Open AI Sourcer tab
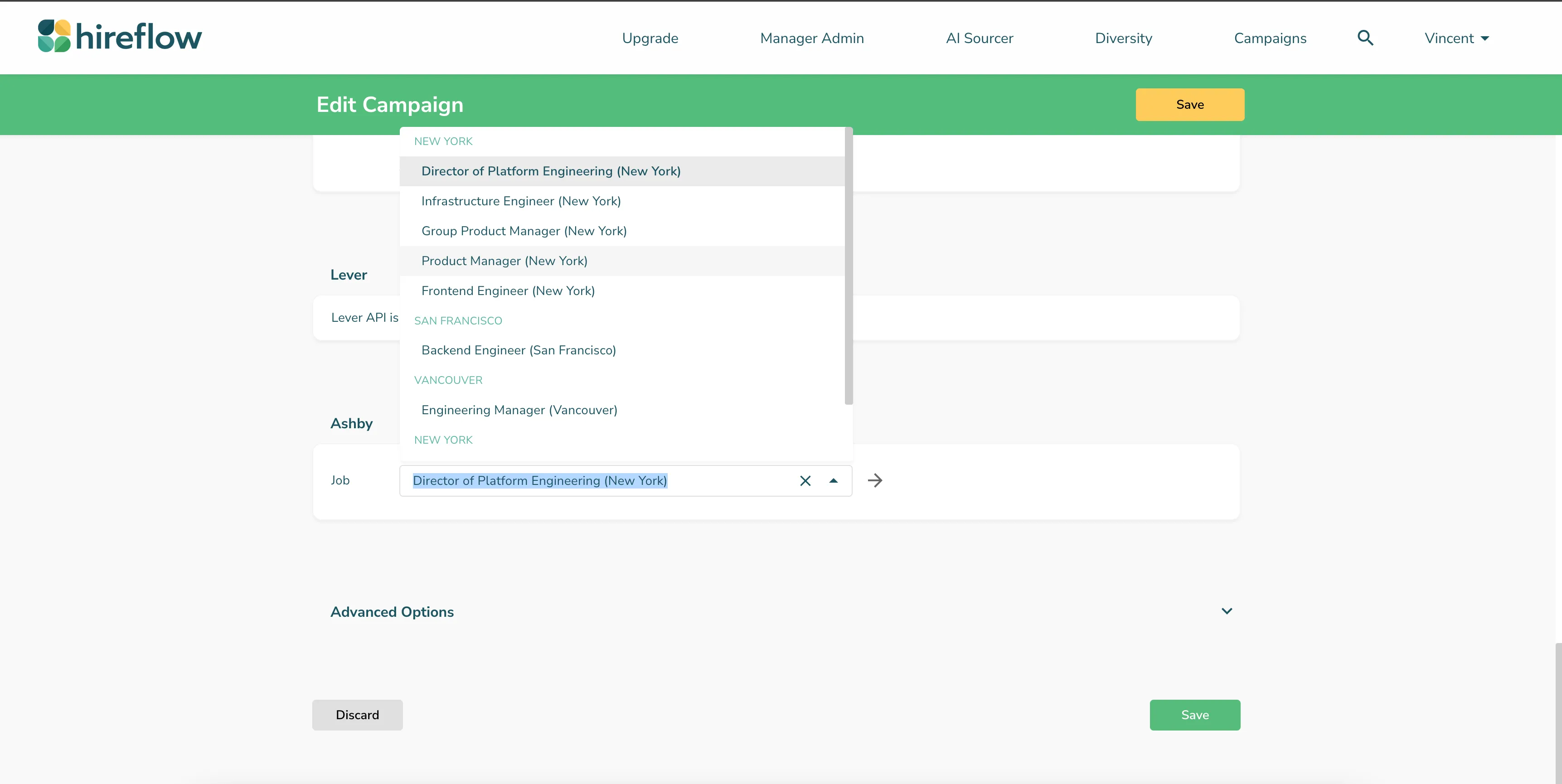Viewport: 1562px width, 784px height. [x=979, y=38]
